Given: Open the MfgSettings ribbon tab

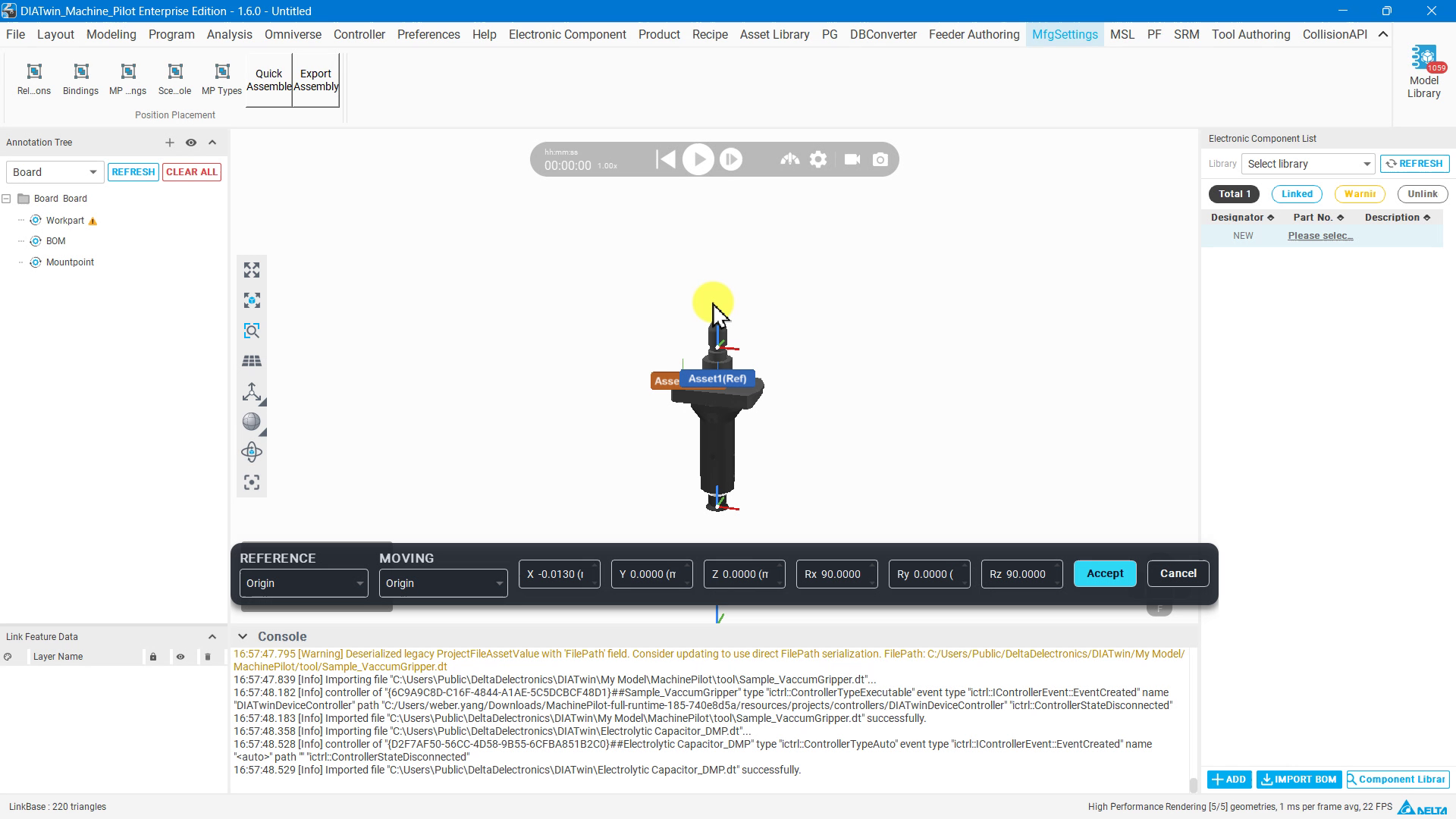Looking at the screenshot, I should (1065, 35).
